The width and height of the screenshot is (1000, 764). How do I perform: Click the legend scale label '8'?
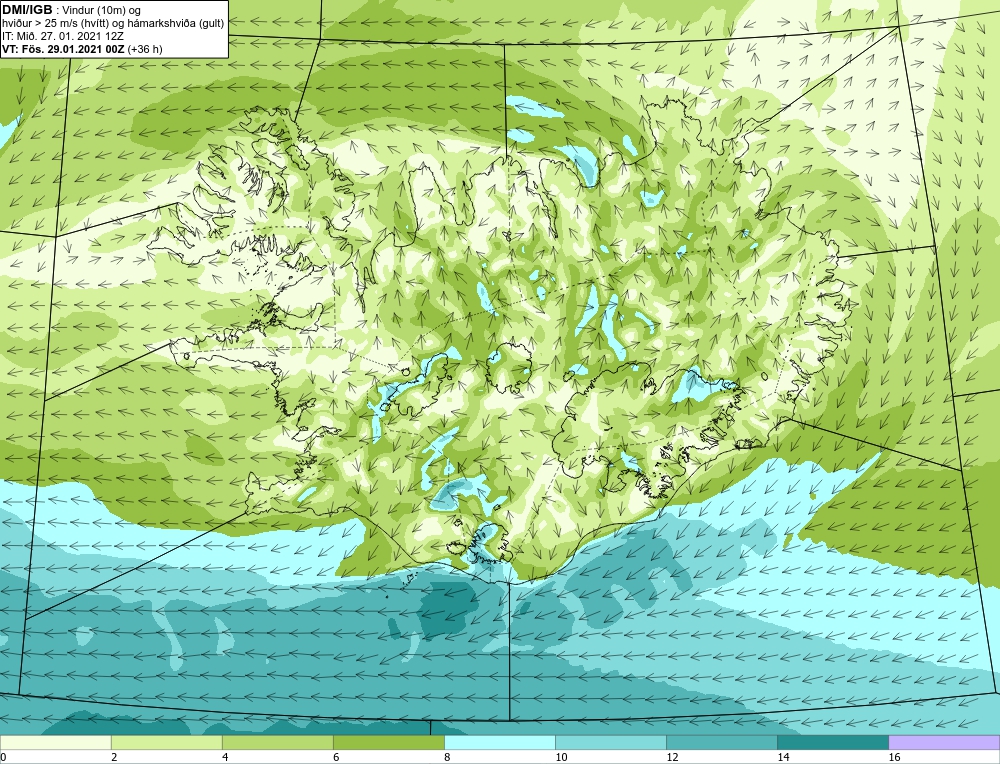(447, 757)
